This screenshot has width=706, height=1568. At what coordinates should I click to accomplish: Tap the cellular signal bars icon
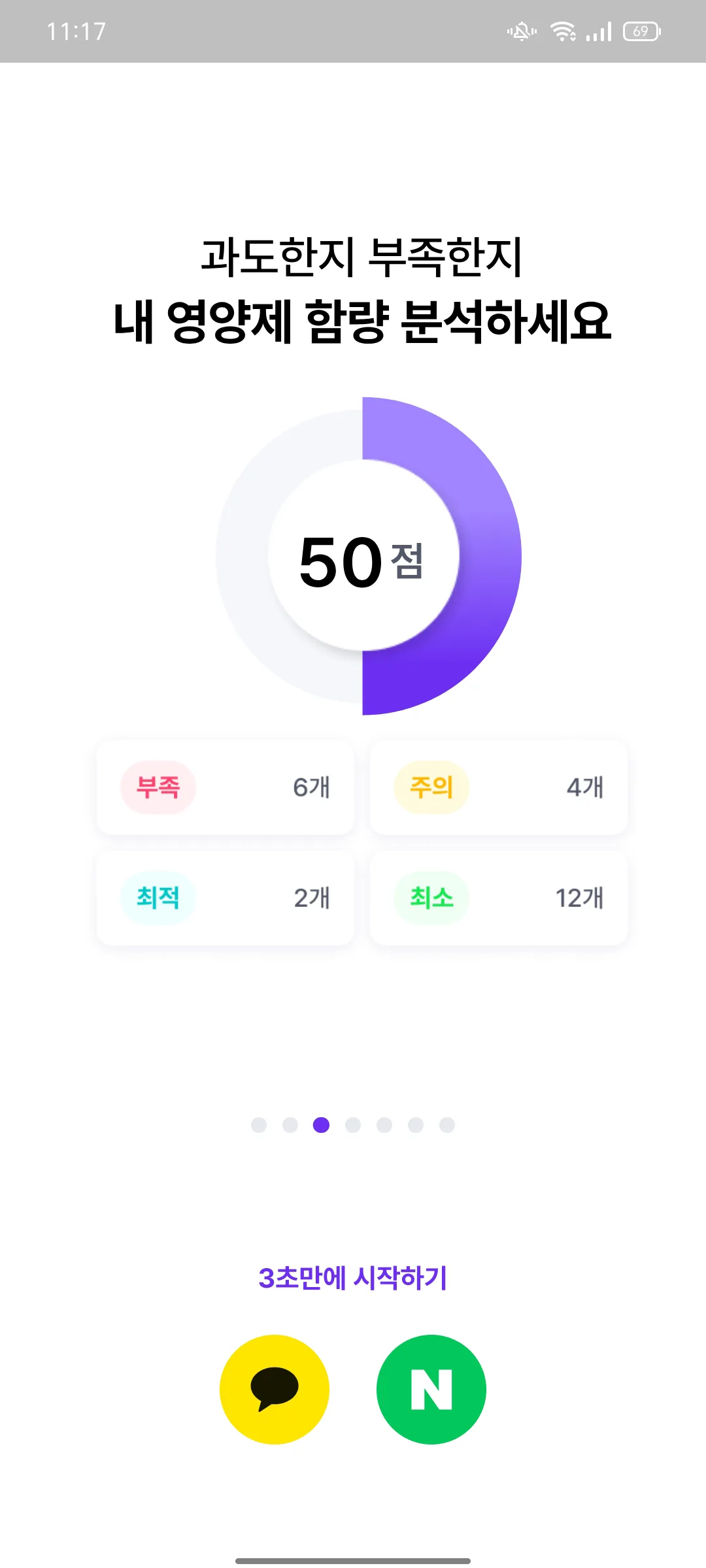[599, 31]
